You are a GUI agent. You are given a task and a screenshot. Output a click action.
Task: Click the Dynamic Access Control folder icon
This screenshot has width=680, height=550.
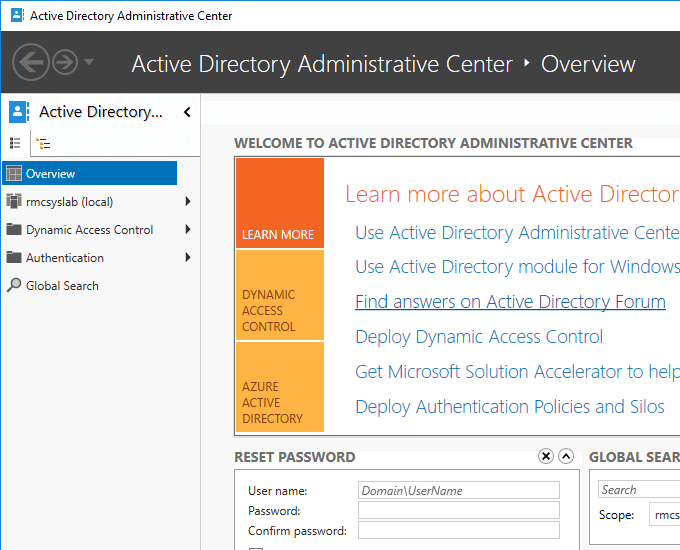coord(14,229)
